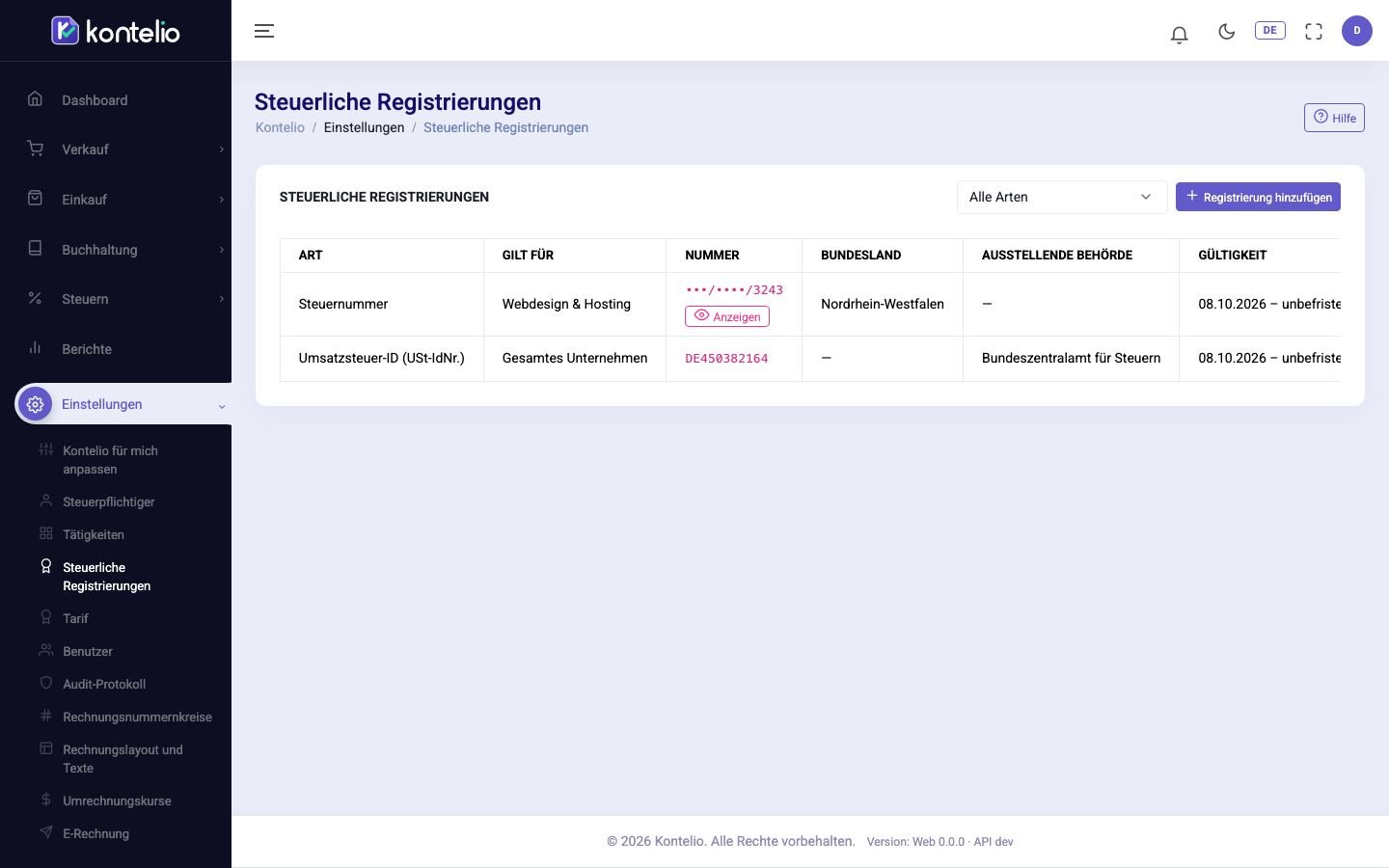Click the Kontelio breadcrumb link

(x=280, y=127)
